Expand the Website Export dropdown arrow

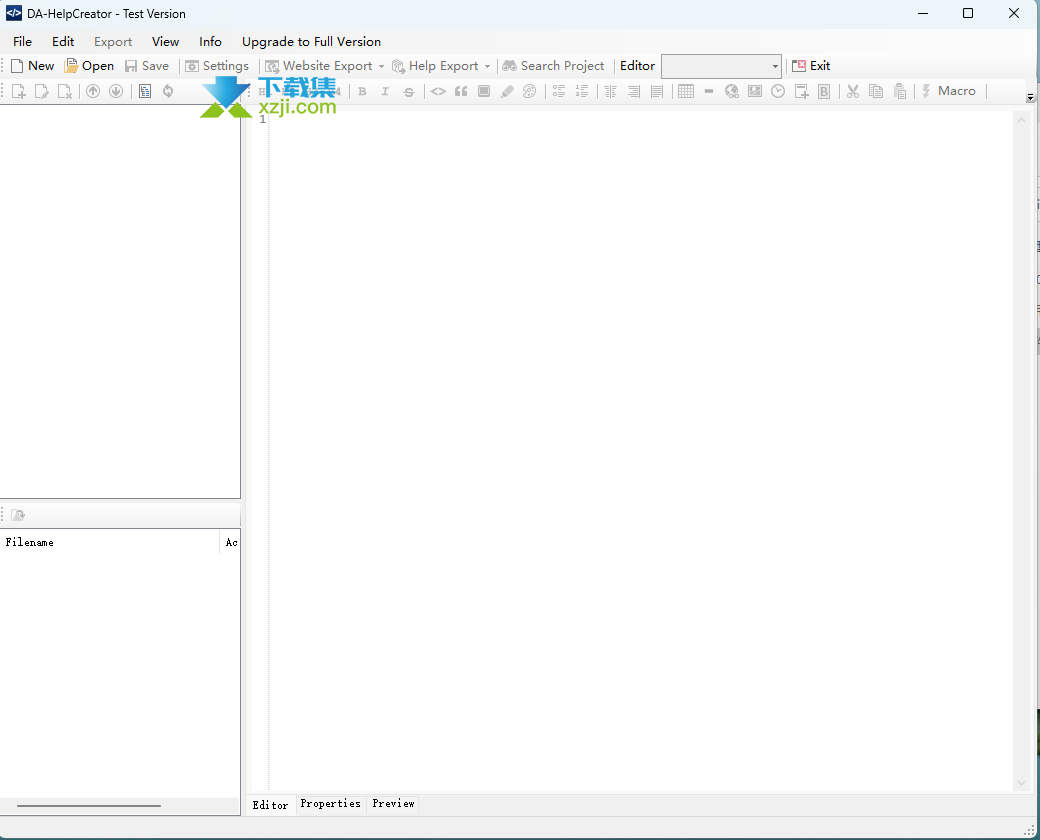pos(381,66)
